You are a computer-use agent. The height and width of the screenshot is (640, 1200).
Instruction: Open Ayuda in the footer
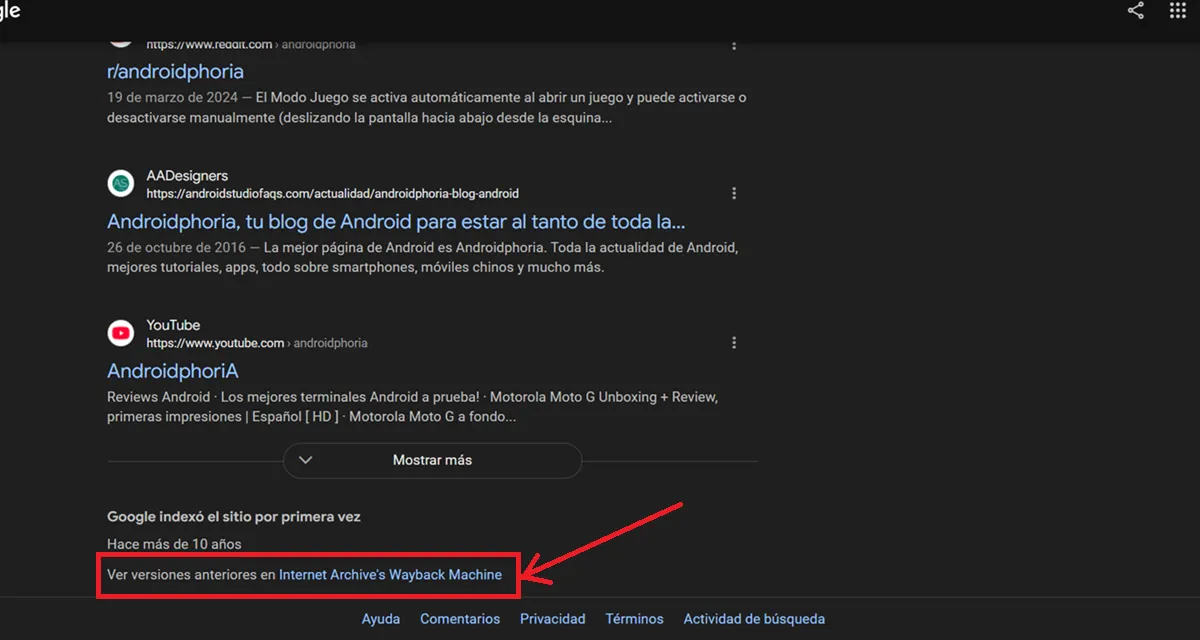381,619
